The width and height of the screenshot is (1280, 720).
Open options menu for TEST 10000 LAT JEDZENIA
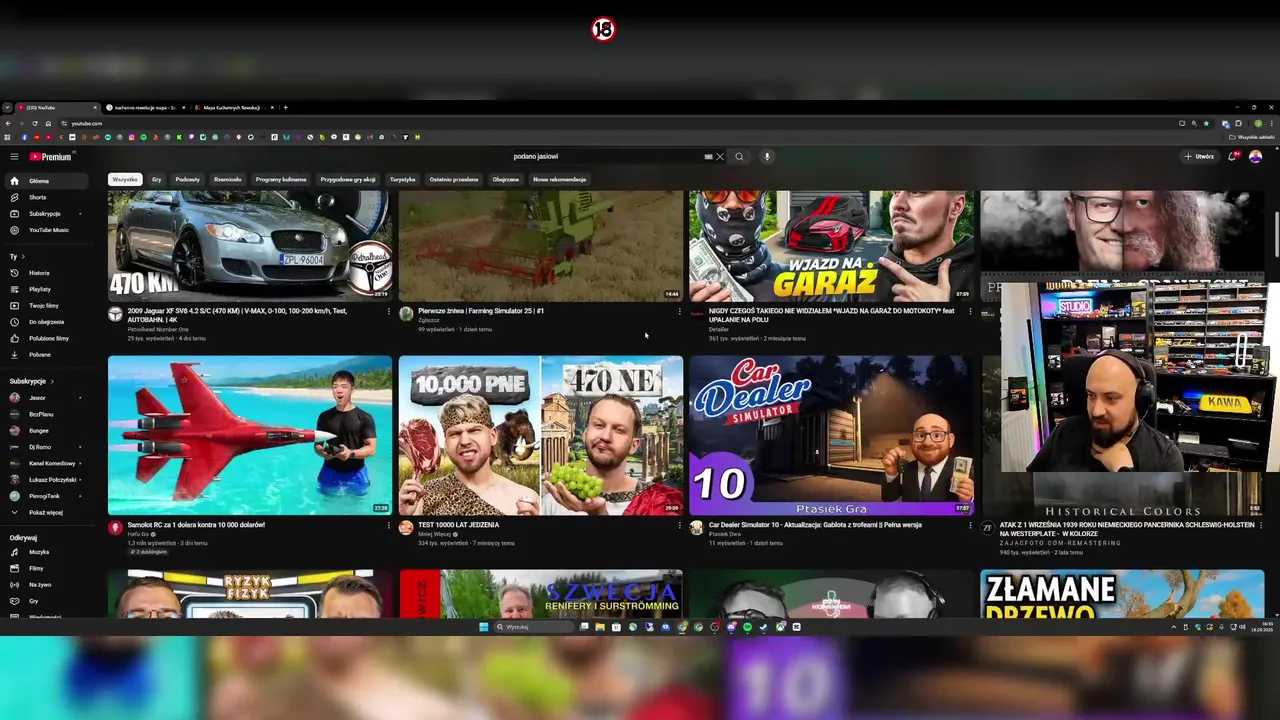click(x=679, y=525)
